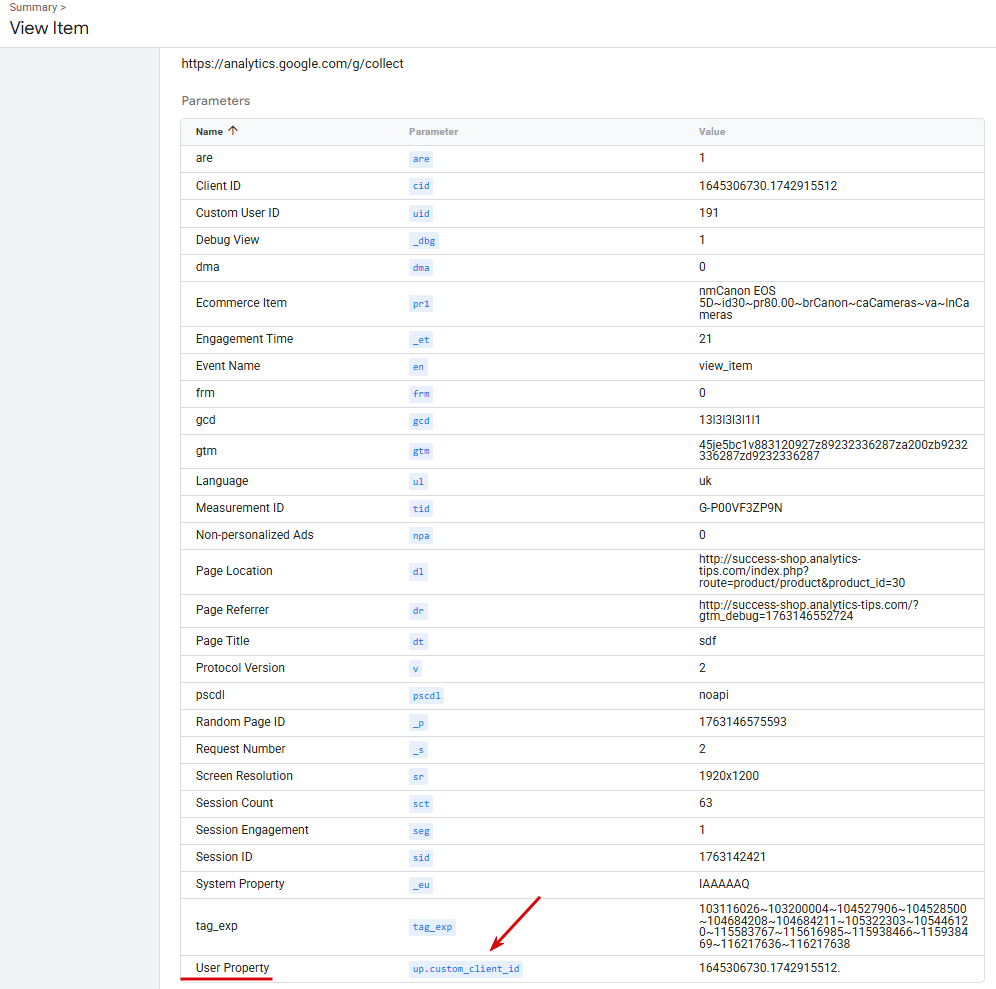Select the 'uid' parameter chip
The height and width of the screenshot is (989, 996).
pyautogui.click(x=421, y=213)
